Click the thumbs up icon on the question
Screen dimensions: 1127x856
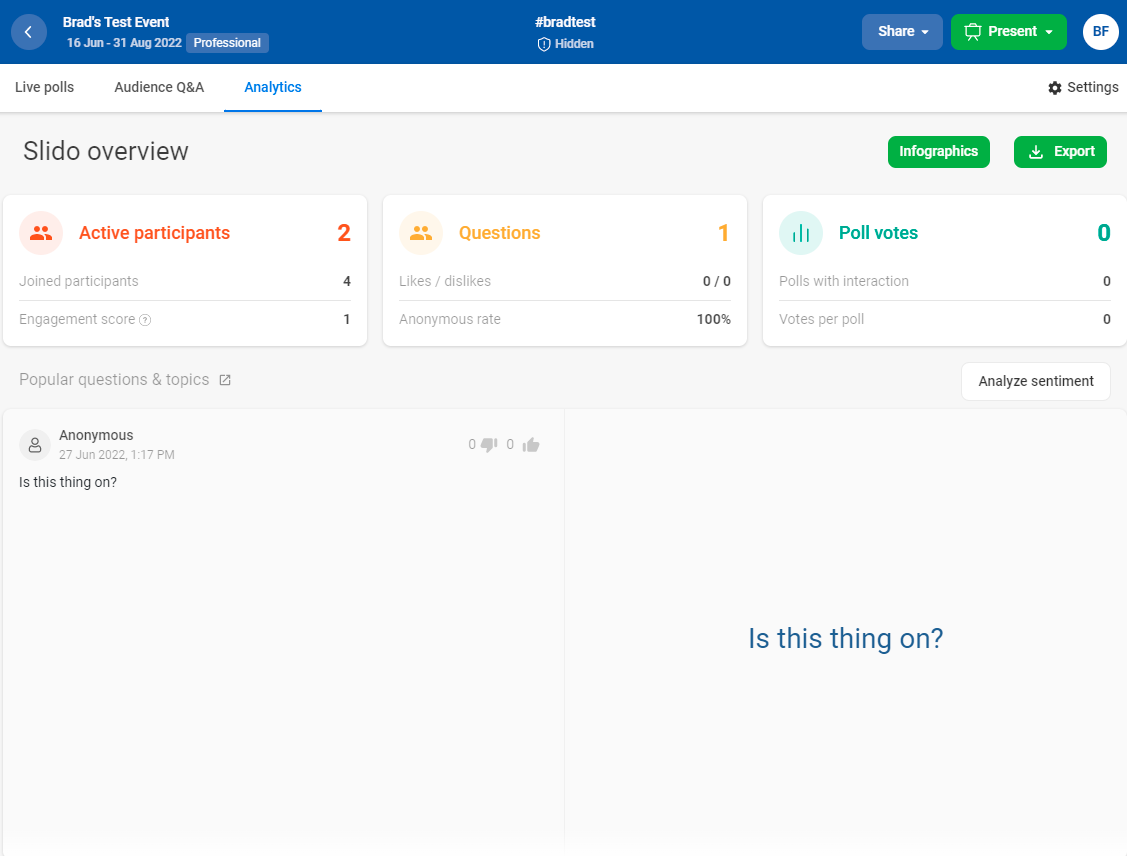click(530, 444)
